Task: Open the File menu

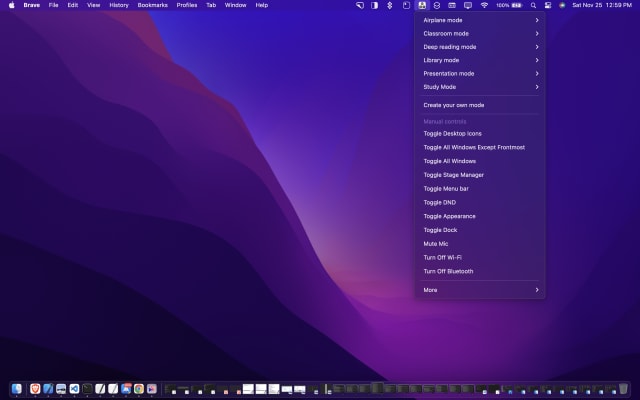Action: [53, 5]
